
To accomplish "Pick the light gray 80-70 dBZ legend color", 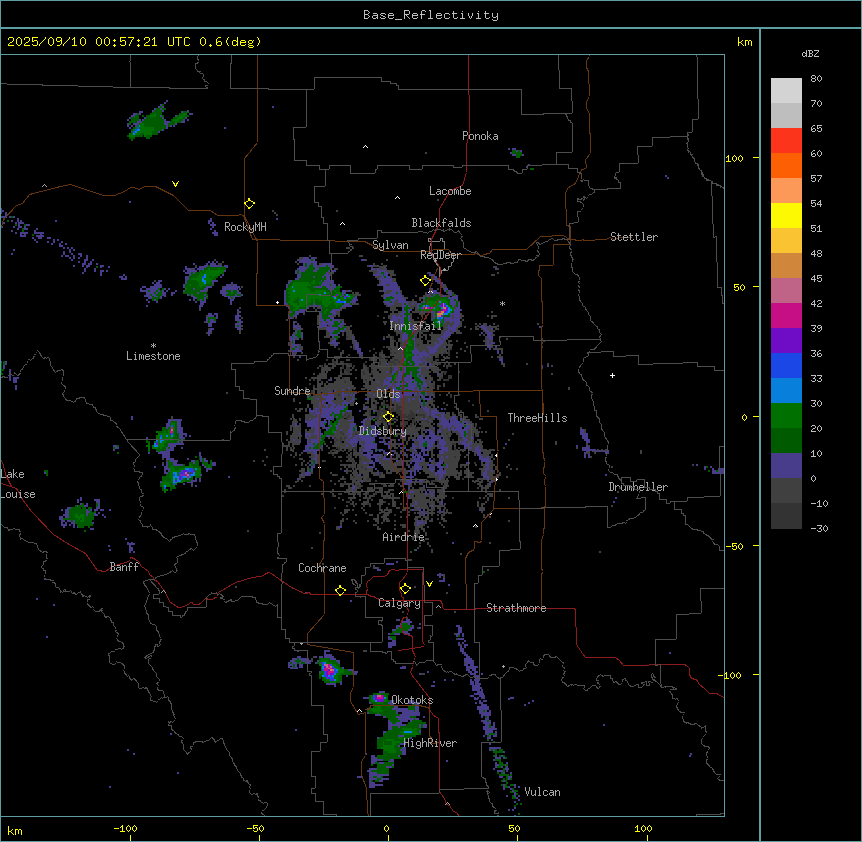I will point(786,91).
